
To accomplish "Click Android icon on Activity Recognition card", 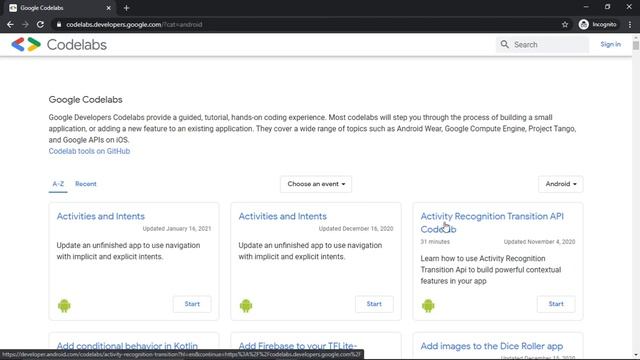I will [x=428, y=305].
